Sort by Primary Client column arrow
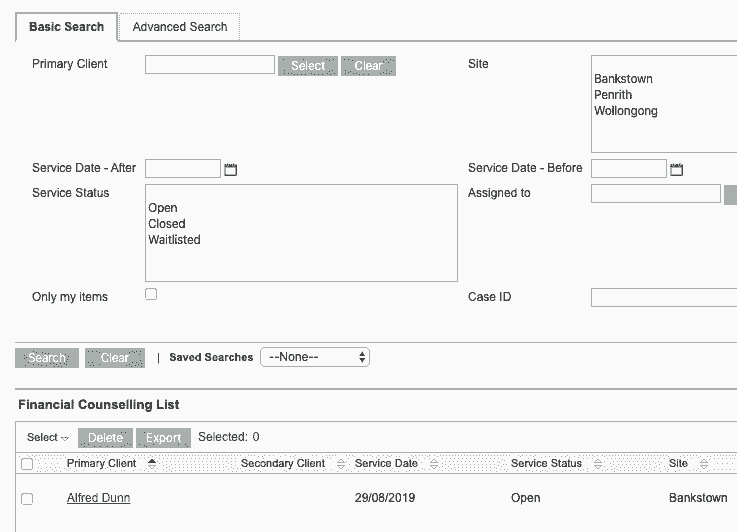 tap(152, 464)
